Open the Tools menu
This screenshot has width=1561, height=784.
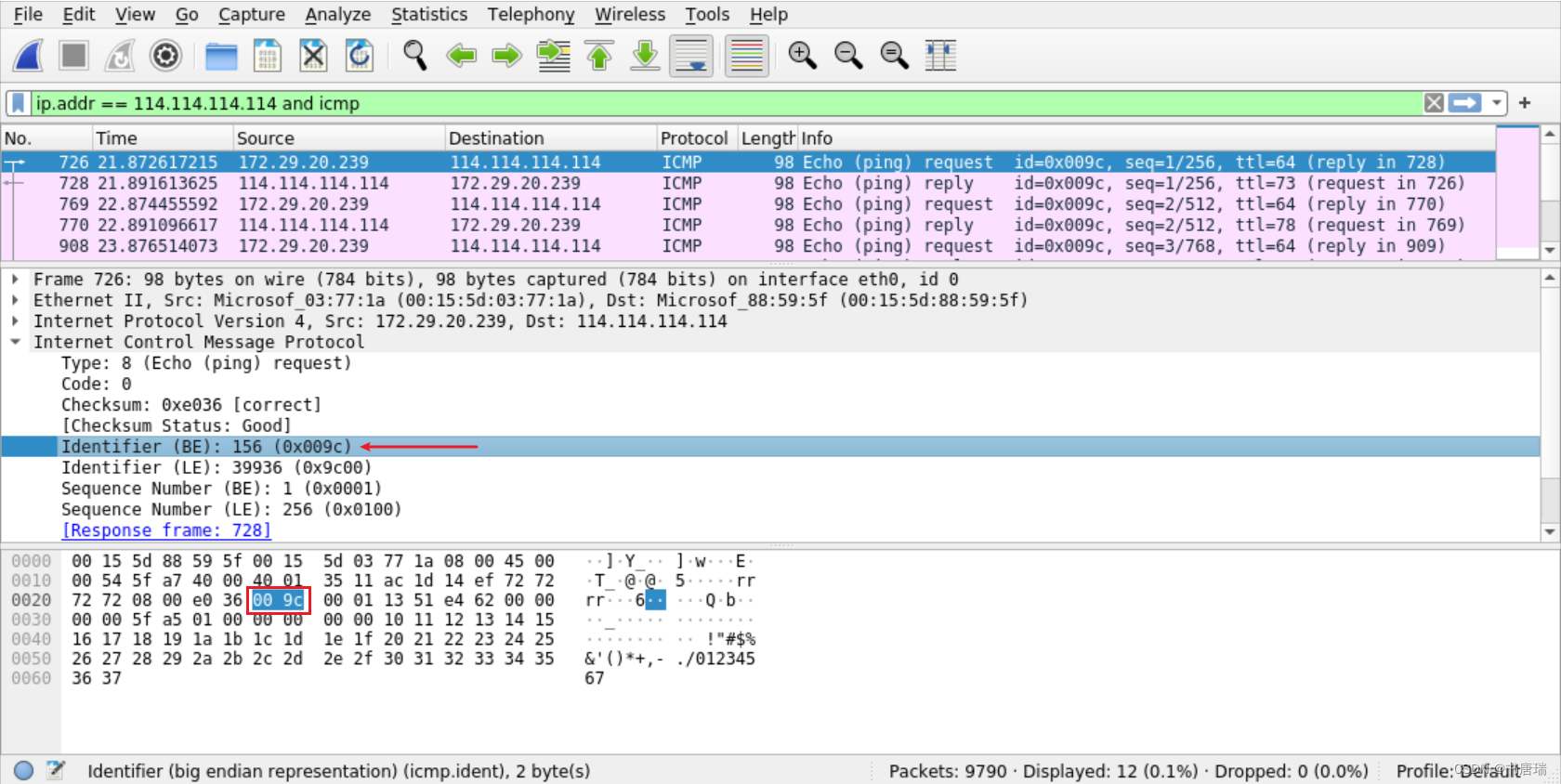pos(707,14)
